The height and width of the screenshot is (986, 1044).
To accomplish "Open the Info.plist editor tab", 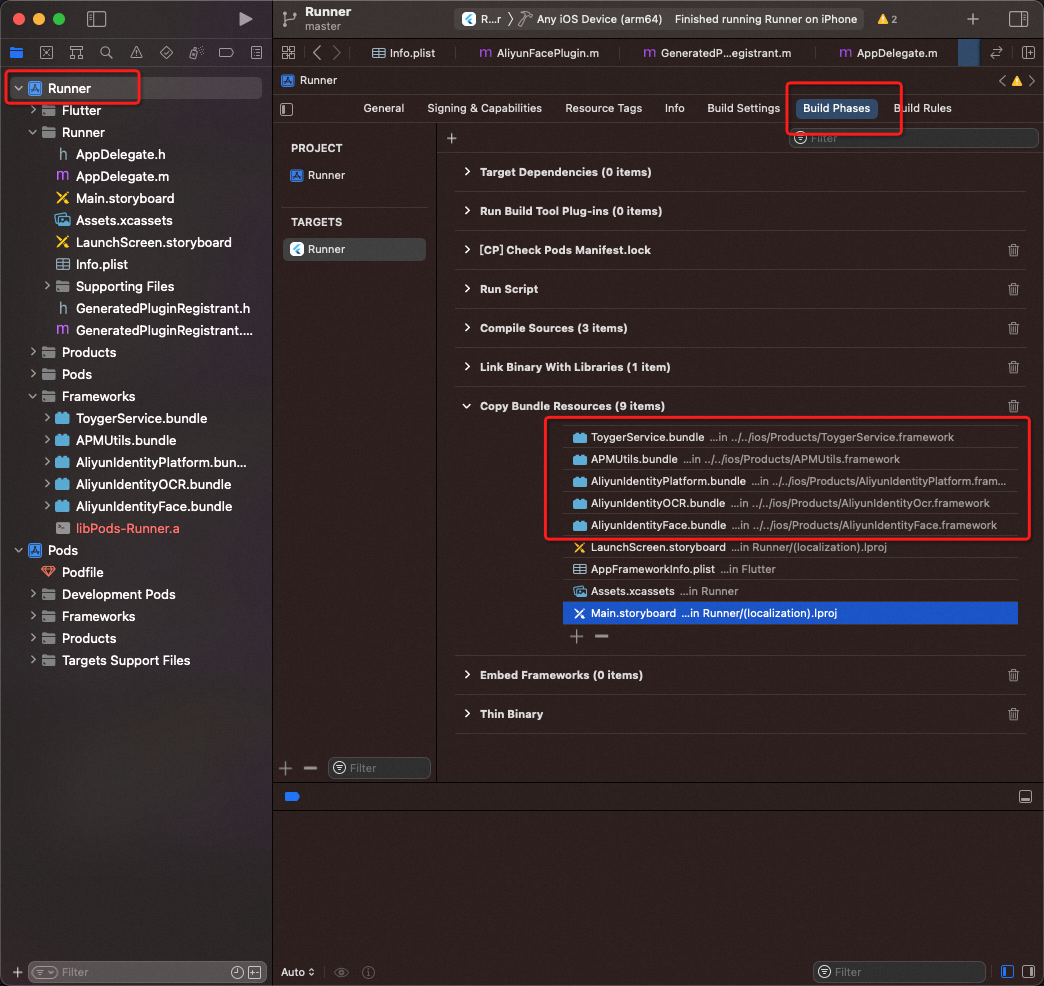I will (403, 53).
